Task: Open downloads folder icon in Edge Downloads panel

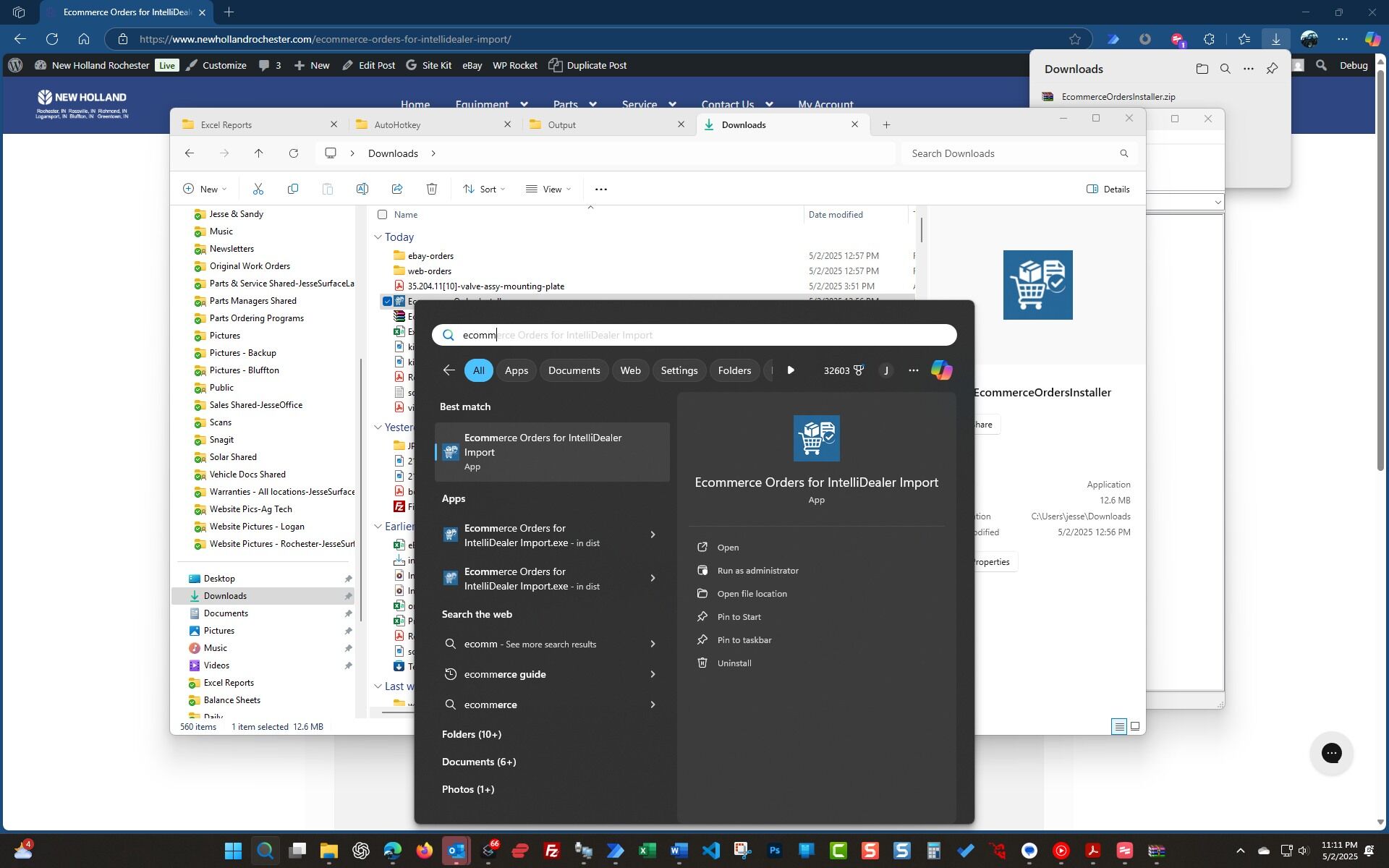Action: coord(1202,69)
